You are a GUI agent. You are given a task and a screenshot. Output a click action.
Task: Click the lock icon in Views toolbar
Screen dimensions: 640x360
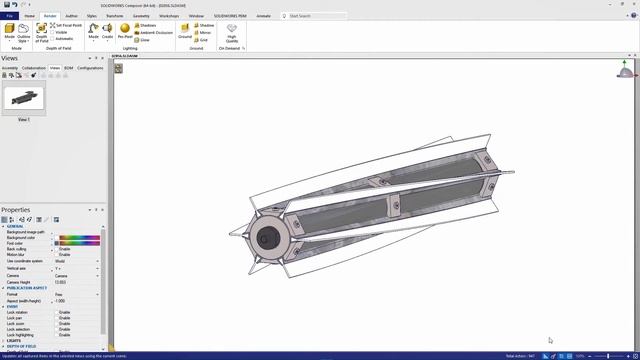point(4,75)
